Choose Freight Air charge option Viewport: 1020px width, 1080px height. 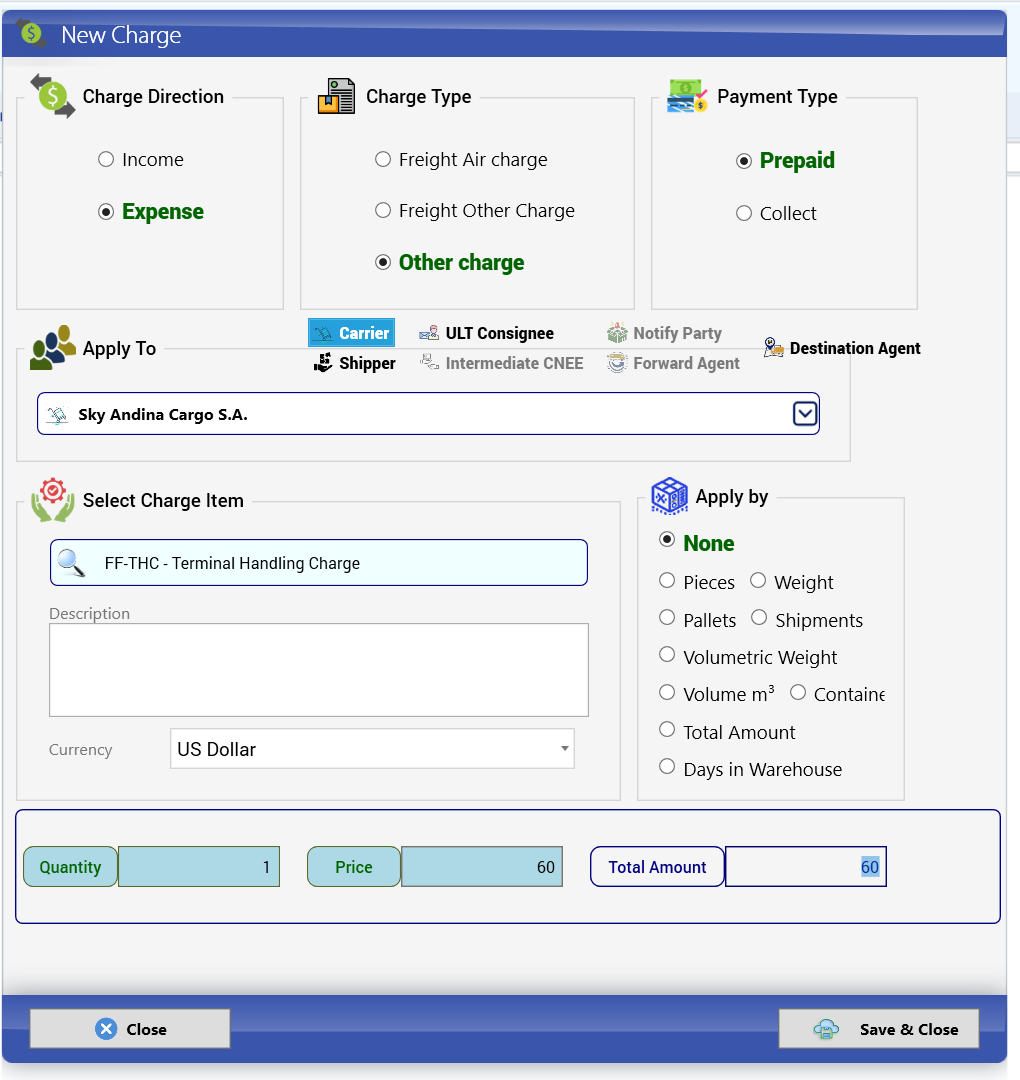pyautogui.click(x=383, y=159)
